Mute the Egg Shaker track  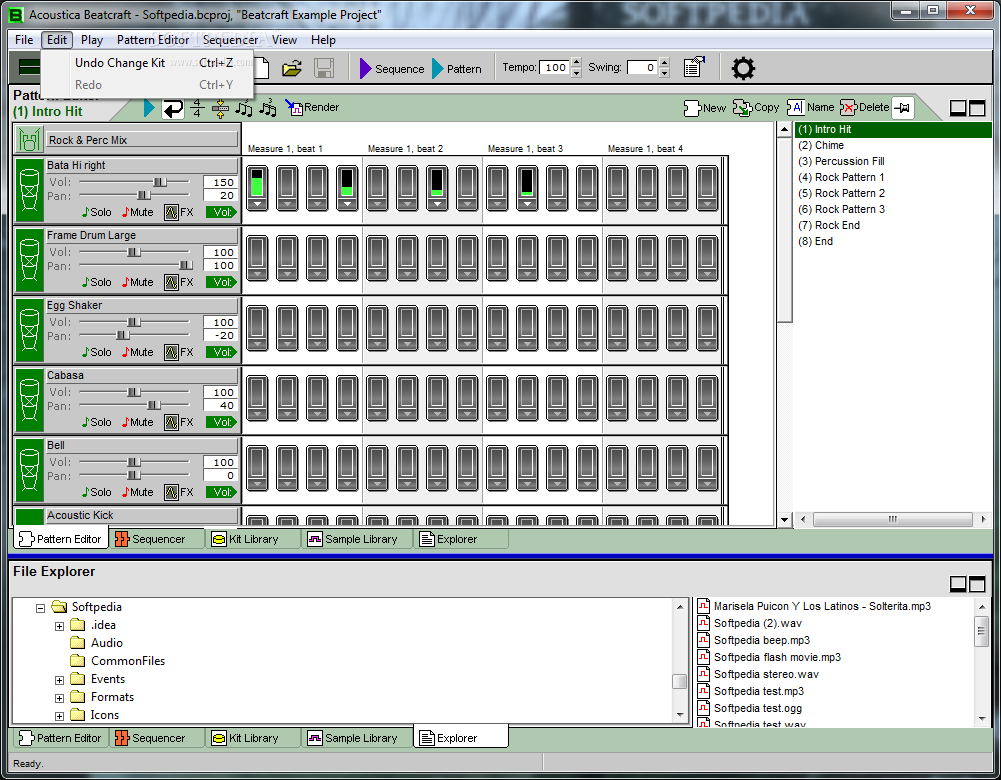click(x=138, y=352)
